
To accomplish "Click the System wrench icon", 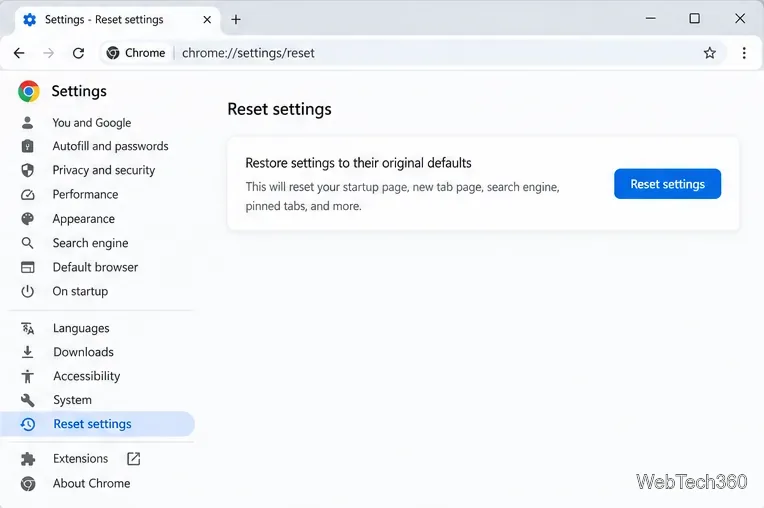I will (27, 400).
